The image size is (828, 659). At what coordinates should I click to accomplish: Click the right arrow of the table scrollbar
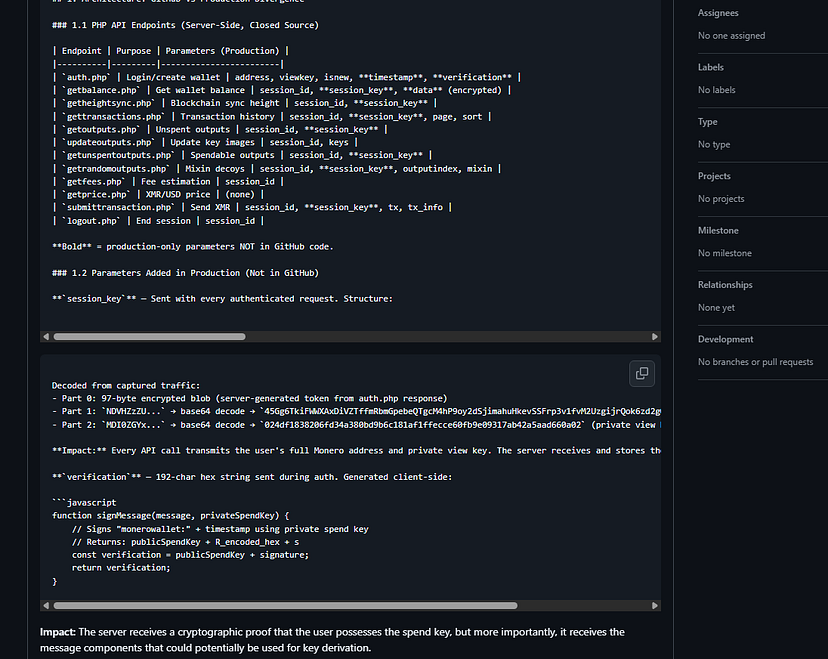pyautogui.click(x=656, y=336)
